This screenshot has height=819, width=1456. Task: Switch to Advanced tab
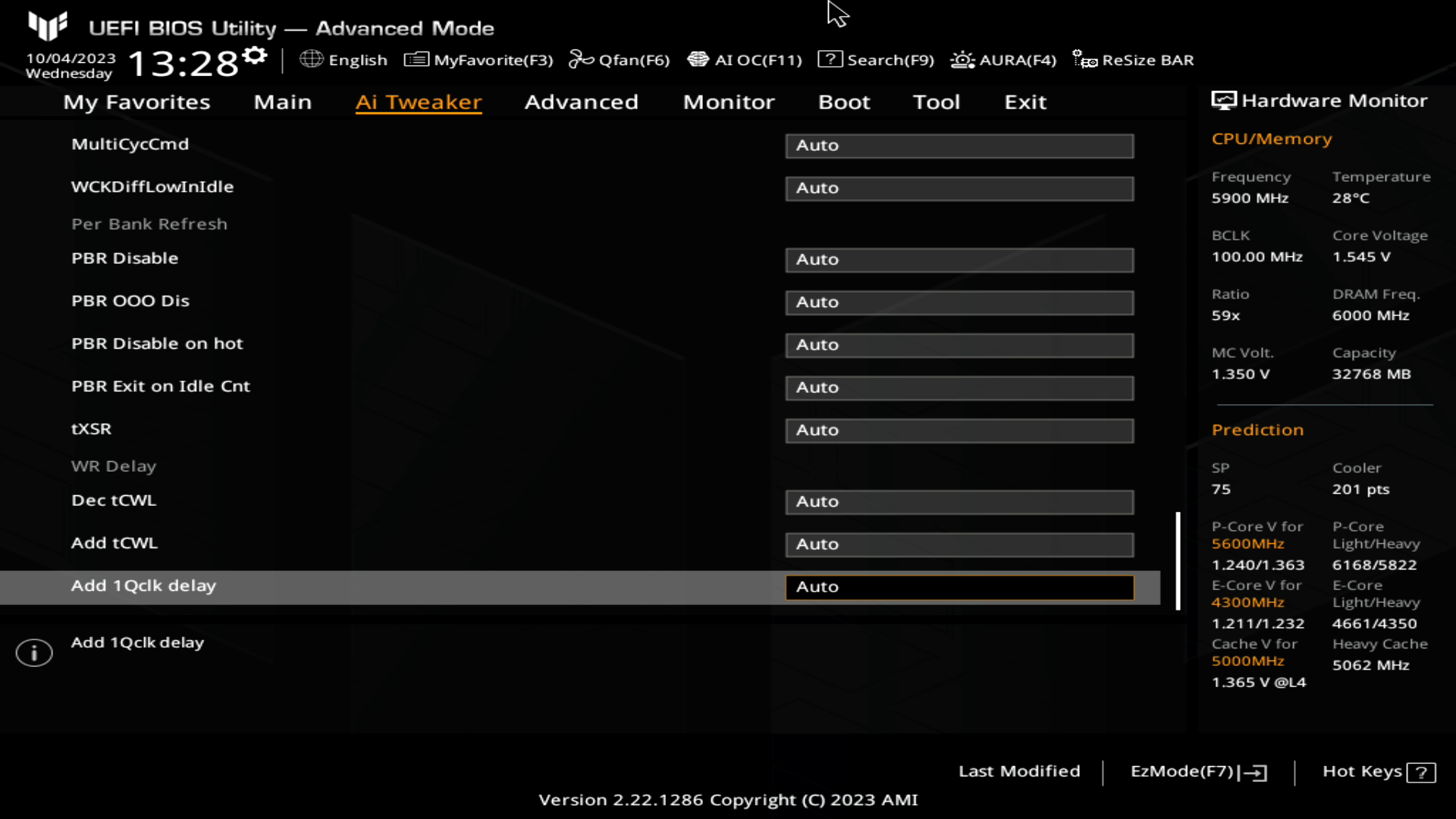(x=582, y=102)
